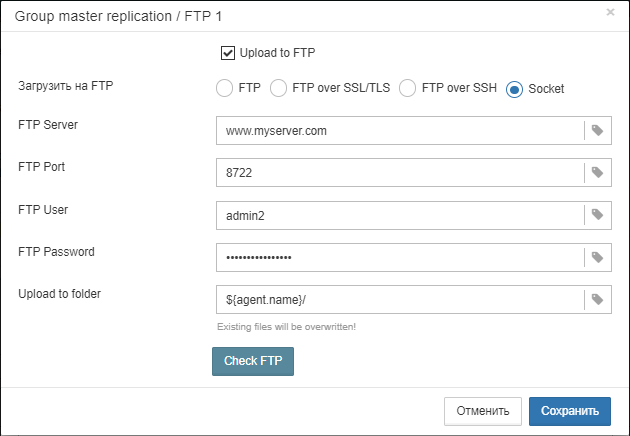Close the Group master replication dialog
The height and width of the screenshot is (436, 630).
[x=610, y=12]
